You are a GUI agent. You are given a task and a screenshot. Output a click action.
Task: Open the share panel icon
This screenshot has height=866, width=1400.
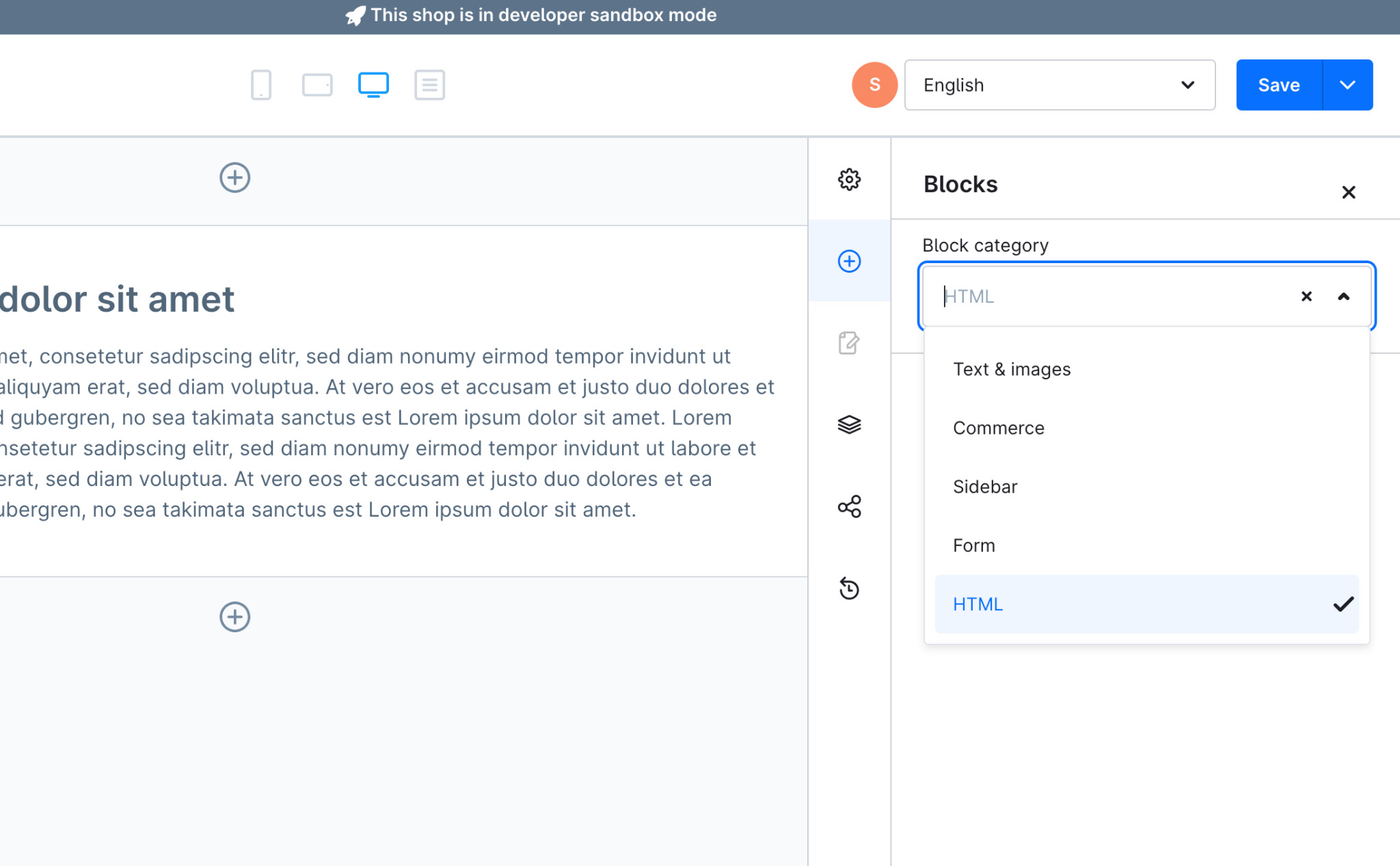pos(848,507)
